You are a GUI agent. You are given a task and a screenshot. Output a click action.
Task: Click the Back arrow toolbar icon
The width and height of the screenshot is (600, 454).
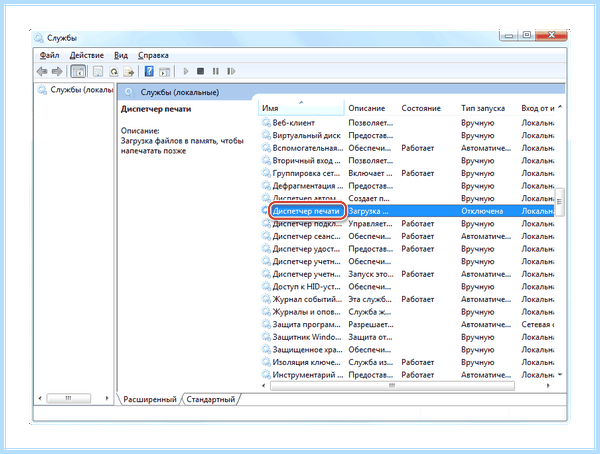[42, 71]
